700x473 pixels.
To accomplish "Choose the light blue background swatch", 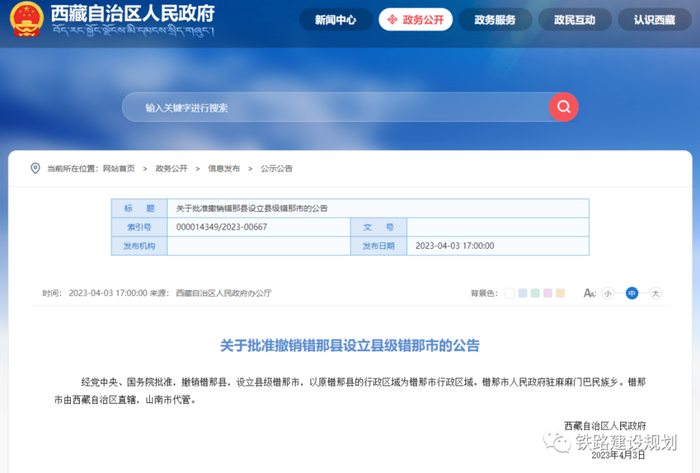I will click(x=522, y=293).
